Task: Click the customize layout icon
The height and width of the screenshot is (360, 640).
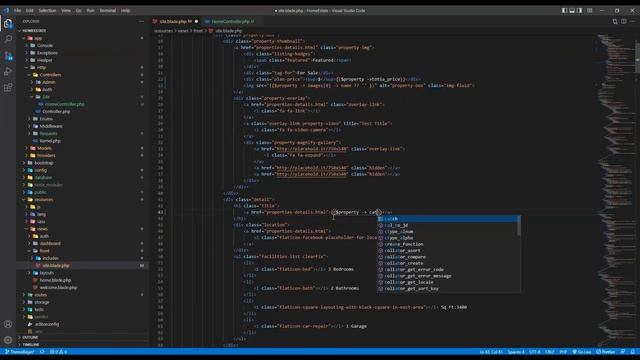Action: (589, 11)
